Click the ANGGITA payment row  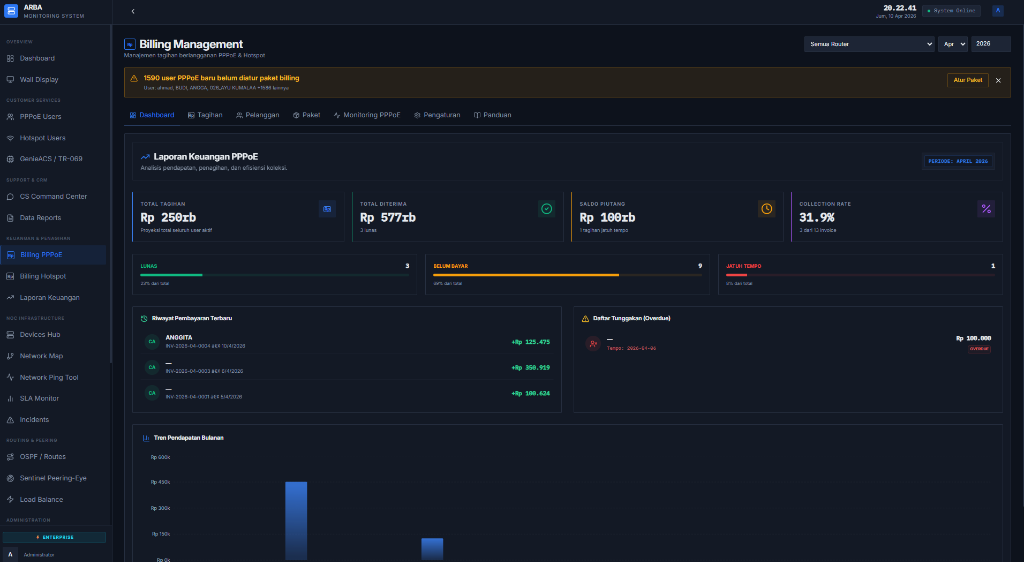[347, 341]
